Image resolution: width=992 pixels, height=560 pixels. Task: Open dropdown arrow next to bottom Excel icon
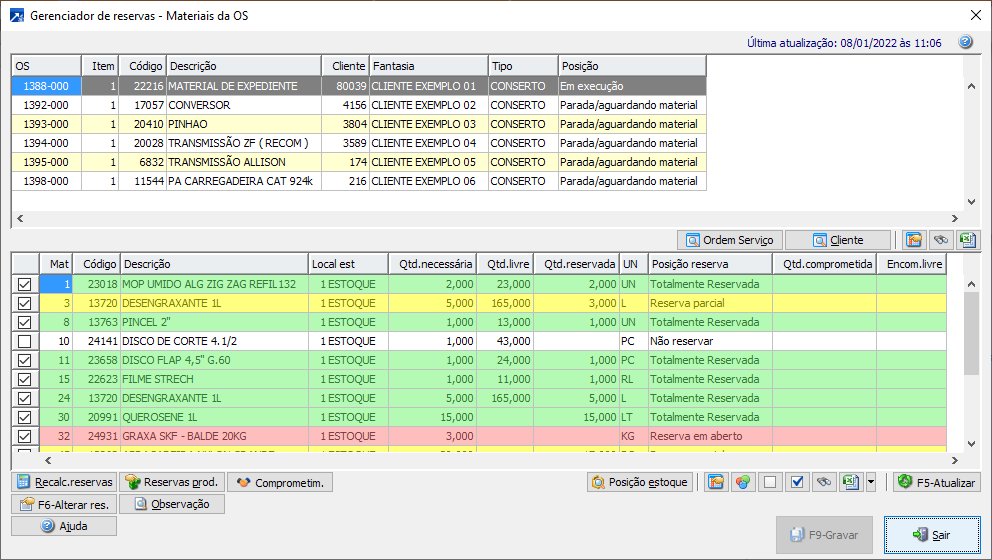point(871,482)
